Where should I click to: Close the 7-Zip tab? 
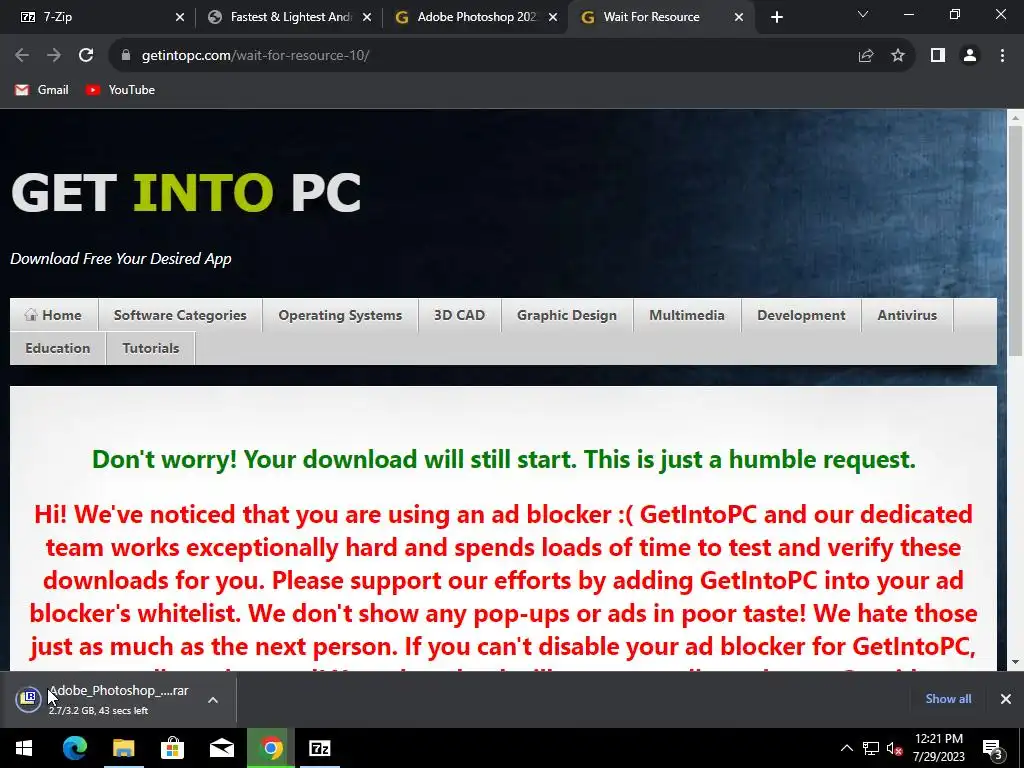tap(180, 18)
